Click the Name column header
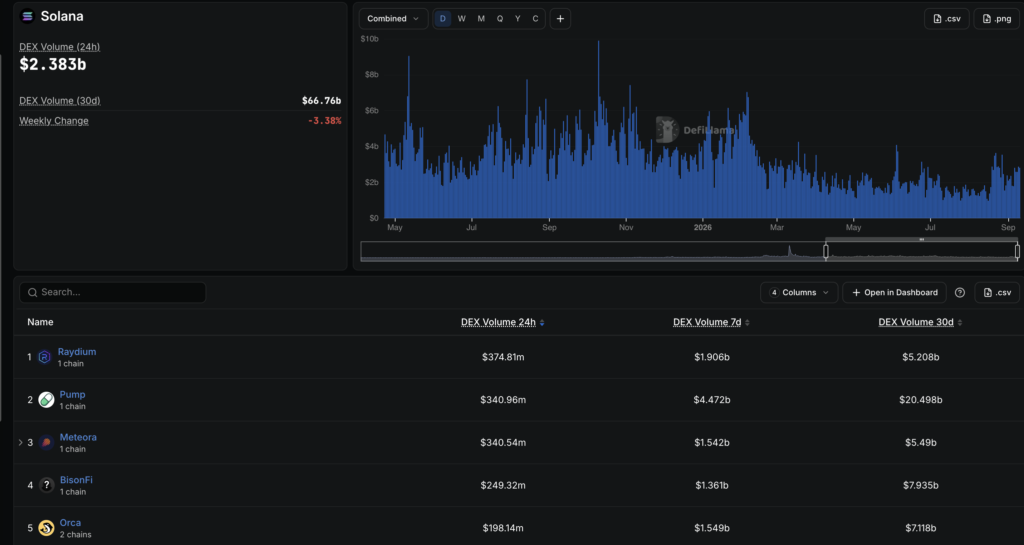Screen dimensions: 1024x545 (x=40, y=322)
